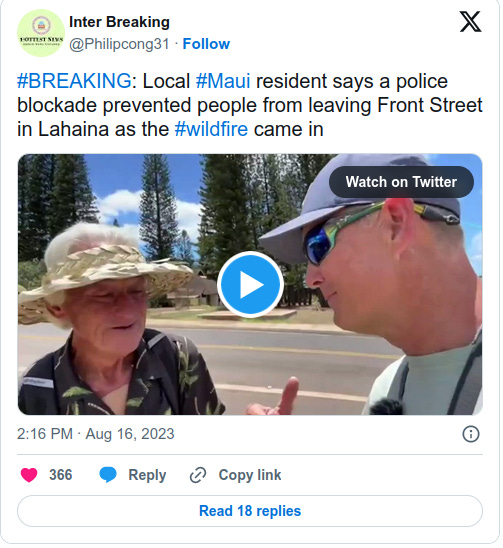The height and width of the screenshot is (548, 503).
Task: Open the #BREAKING hashtag
Action: (74, 81)
